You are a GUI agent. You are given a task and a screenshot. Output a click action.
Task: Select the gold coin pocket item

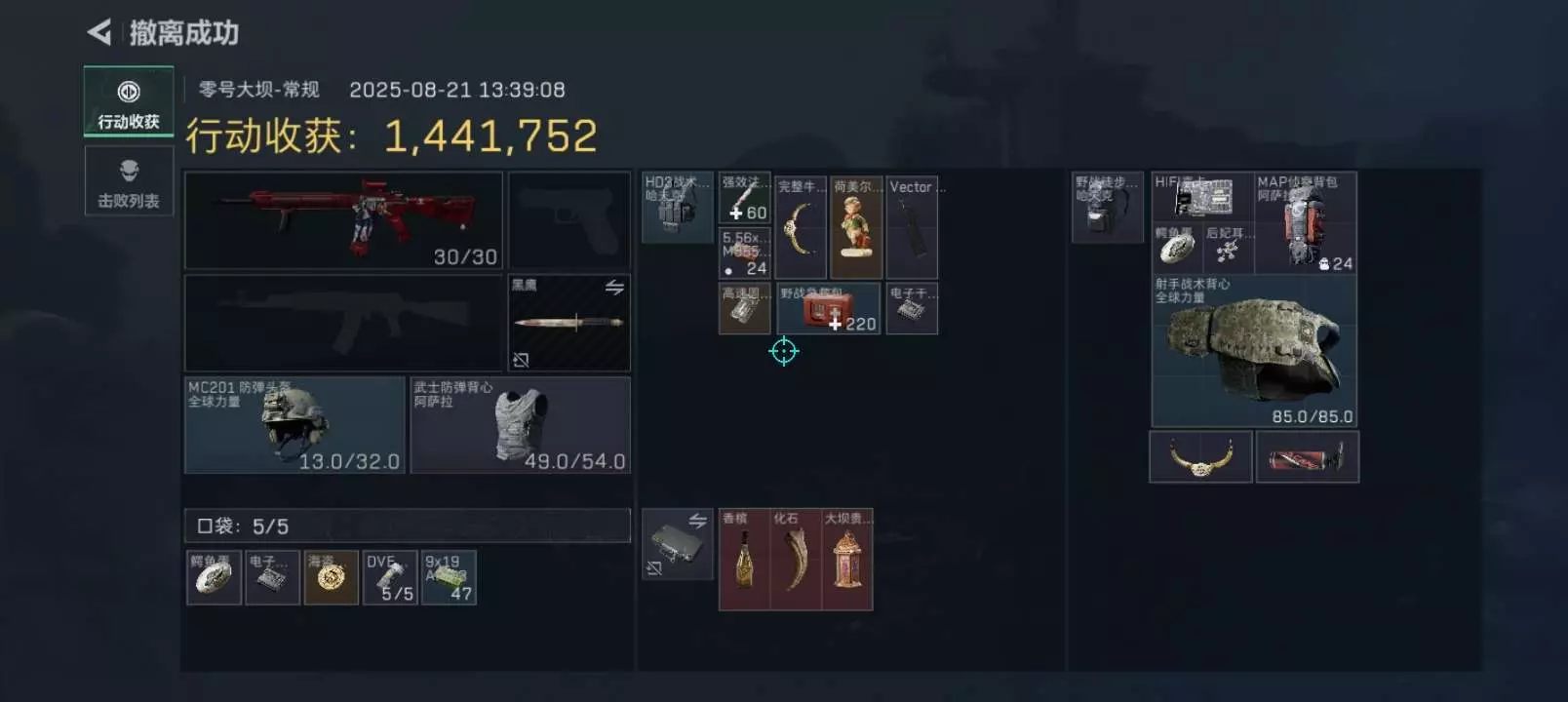(331, 577)
